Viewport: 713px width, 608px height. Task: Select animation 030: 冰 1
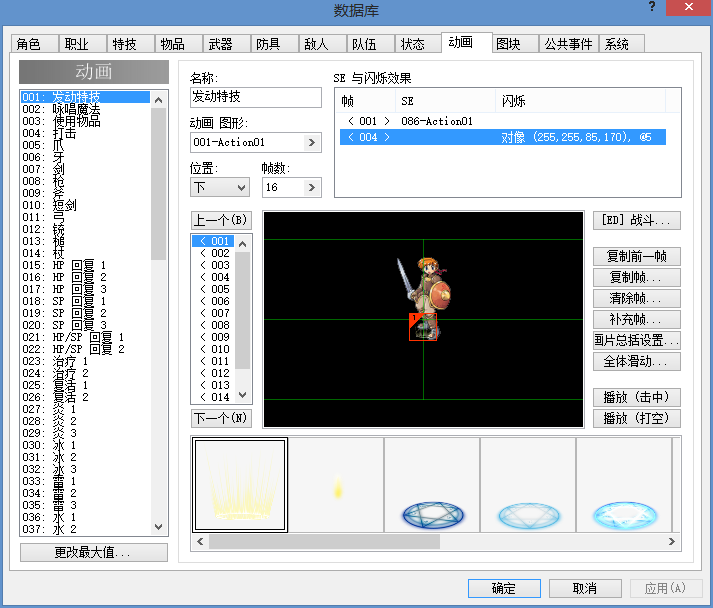click(85, 445)
